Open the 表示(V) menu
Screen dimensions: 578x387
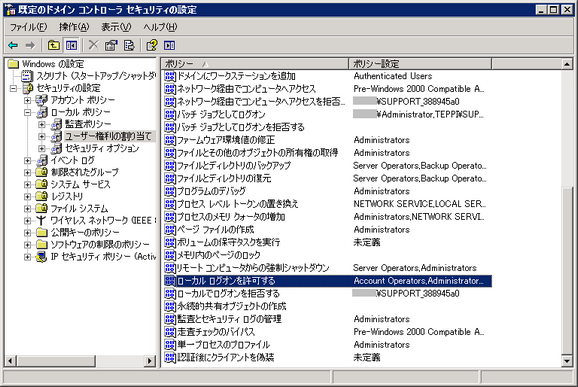point(116,27)
